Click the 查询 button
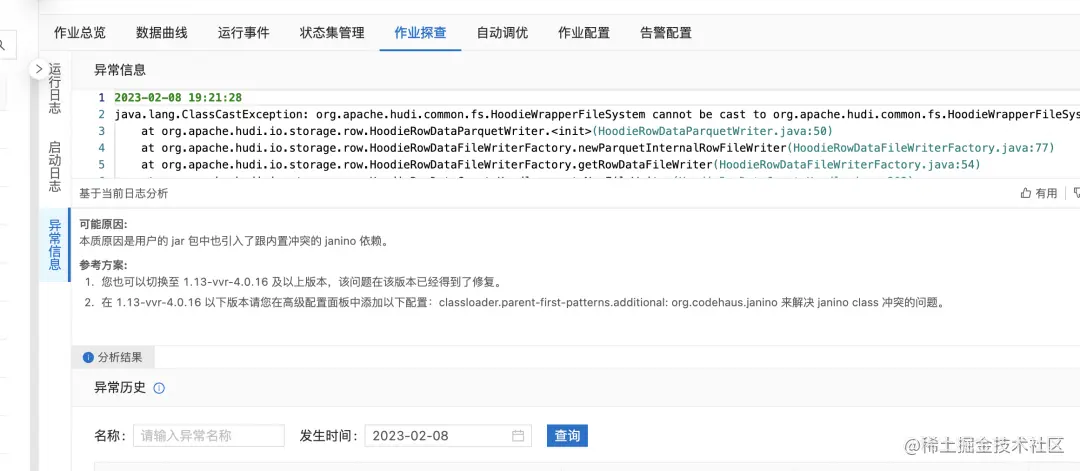 567,436
